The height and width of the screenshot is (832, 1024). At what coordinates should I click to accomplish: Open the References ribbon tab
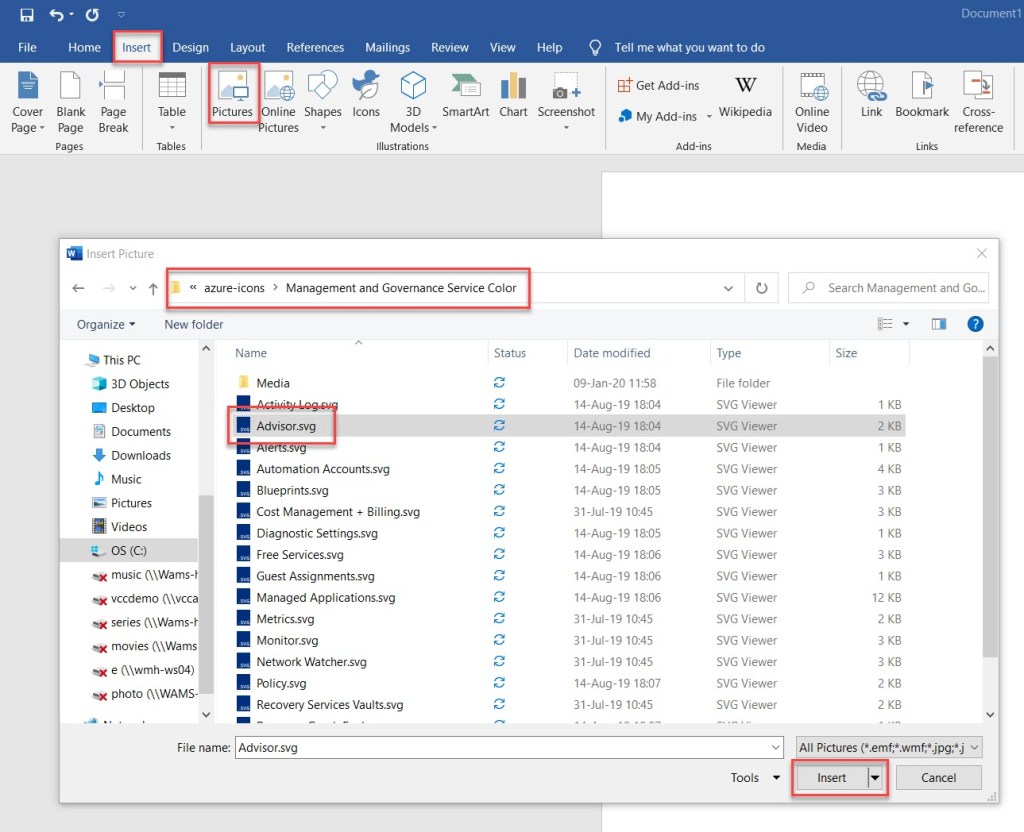coord(315,47)
